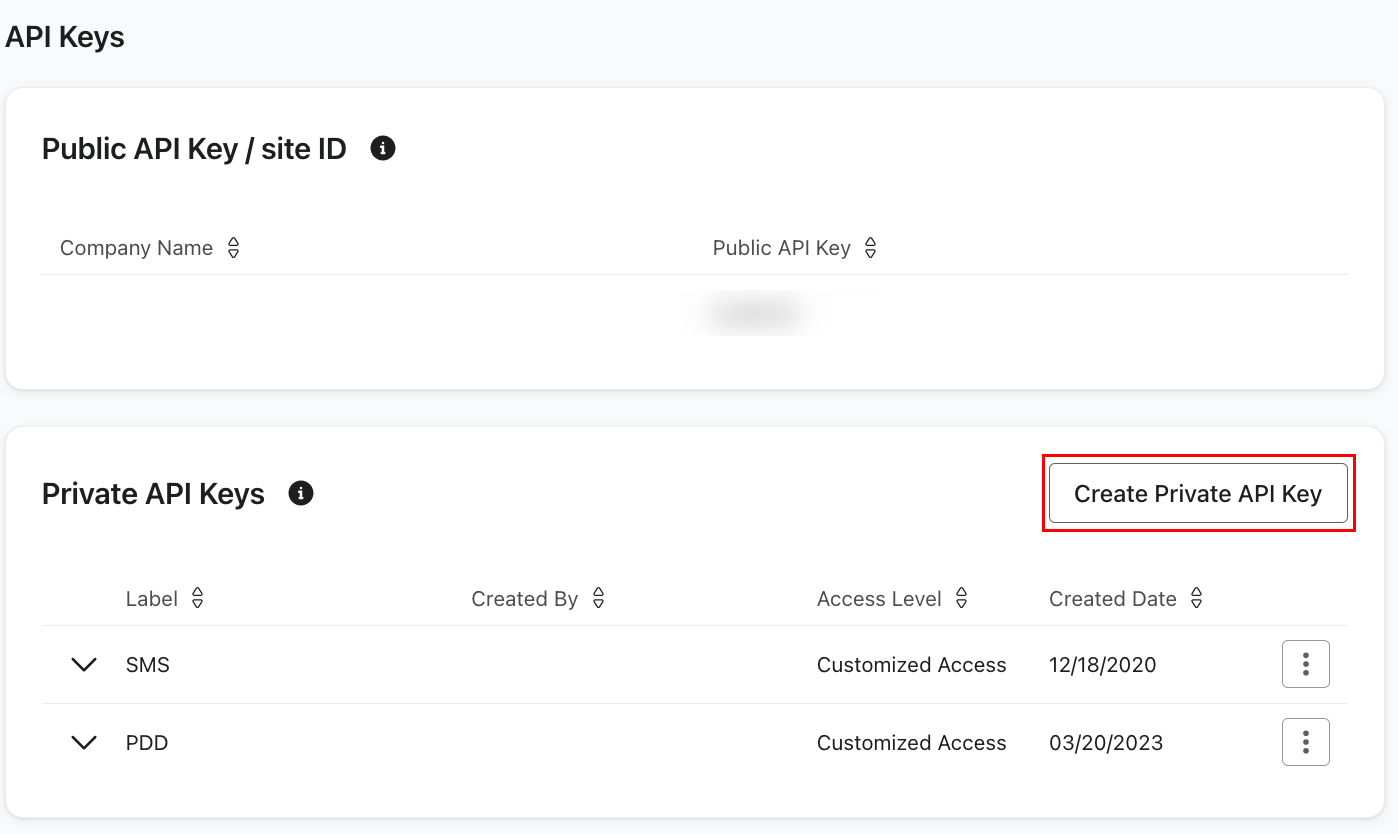The width and height of the screenshot is (1398, 834).
Task: Open three-dot menu for PDD key
Action: pos(1305,742)
